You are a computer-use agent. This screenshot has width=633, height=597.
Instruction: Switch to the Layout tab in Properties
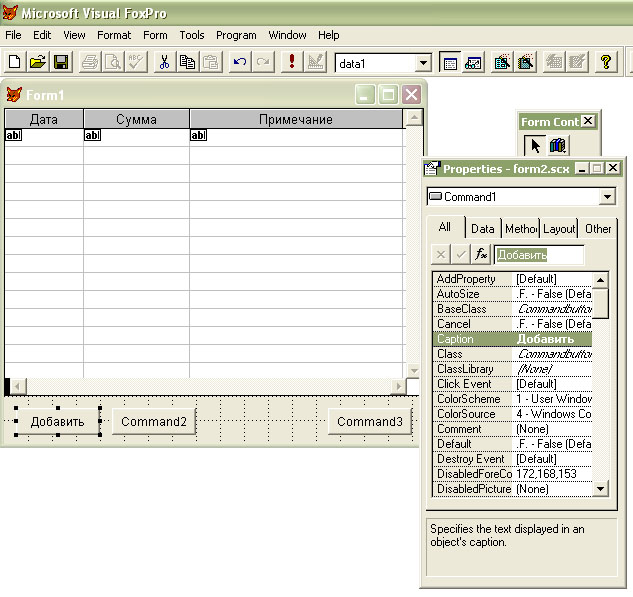[x=559, y=229]
